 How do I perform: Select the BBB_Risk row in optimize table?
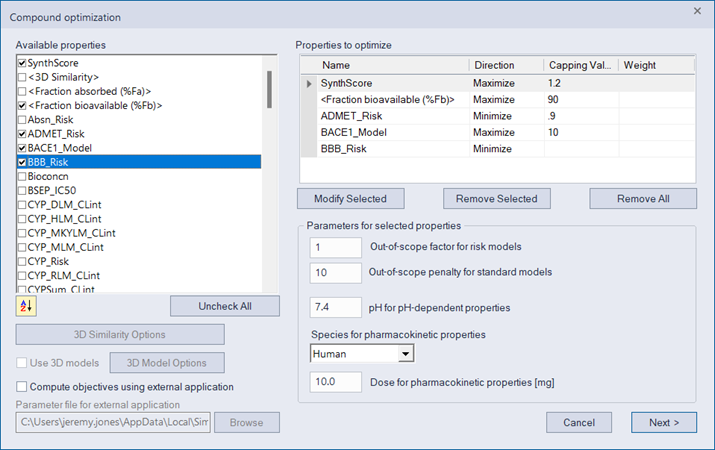(498, 149)
